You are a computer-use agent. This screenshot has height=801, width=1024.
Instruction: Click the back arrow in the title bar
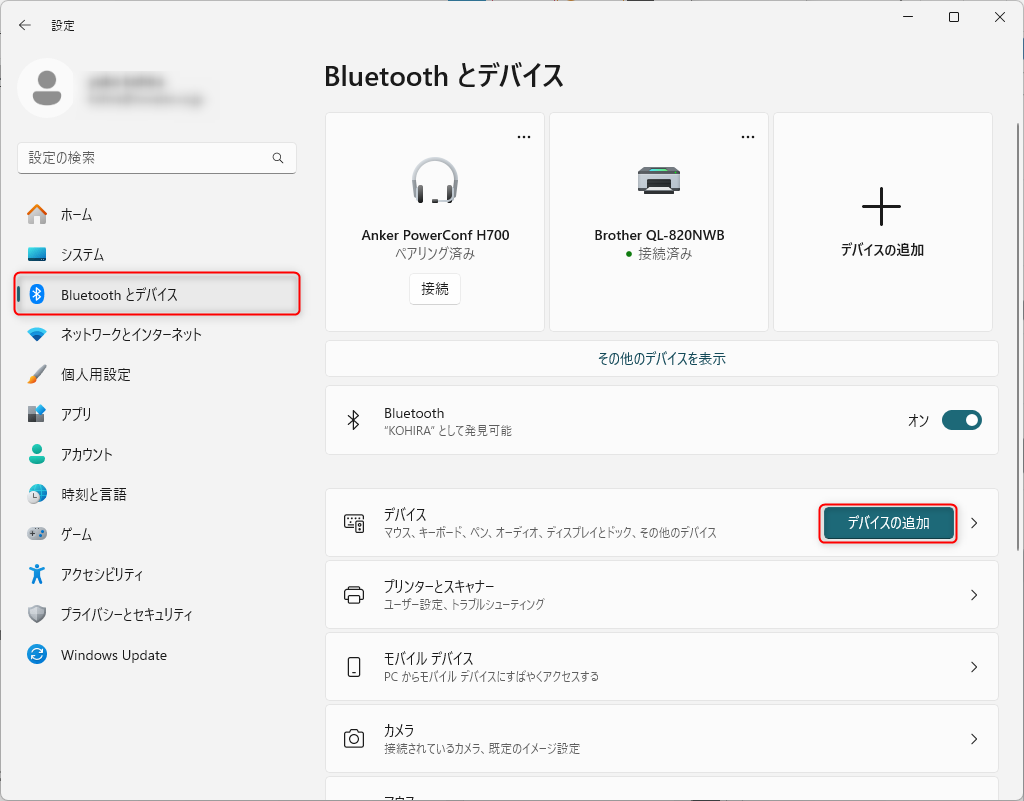tap(25, 25)
